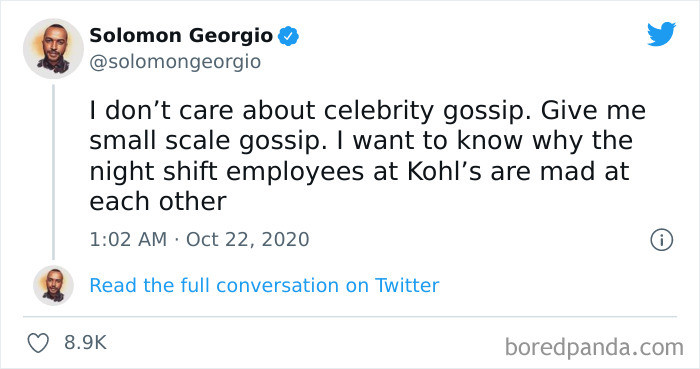Click the blue verified checkmark badge
700x369 pixels.
tap(288, 36)
